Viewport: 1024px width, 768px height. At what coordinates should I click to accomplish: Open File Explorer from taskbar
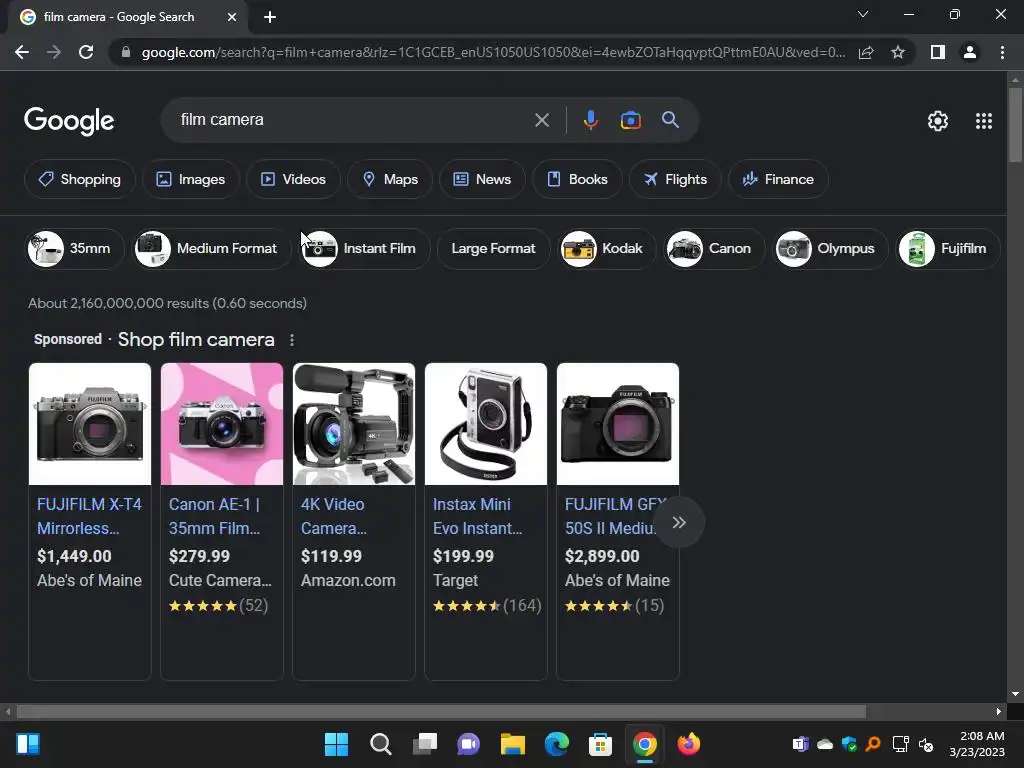click(513, 744)
